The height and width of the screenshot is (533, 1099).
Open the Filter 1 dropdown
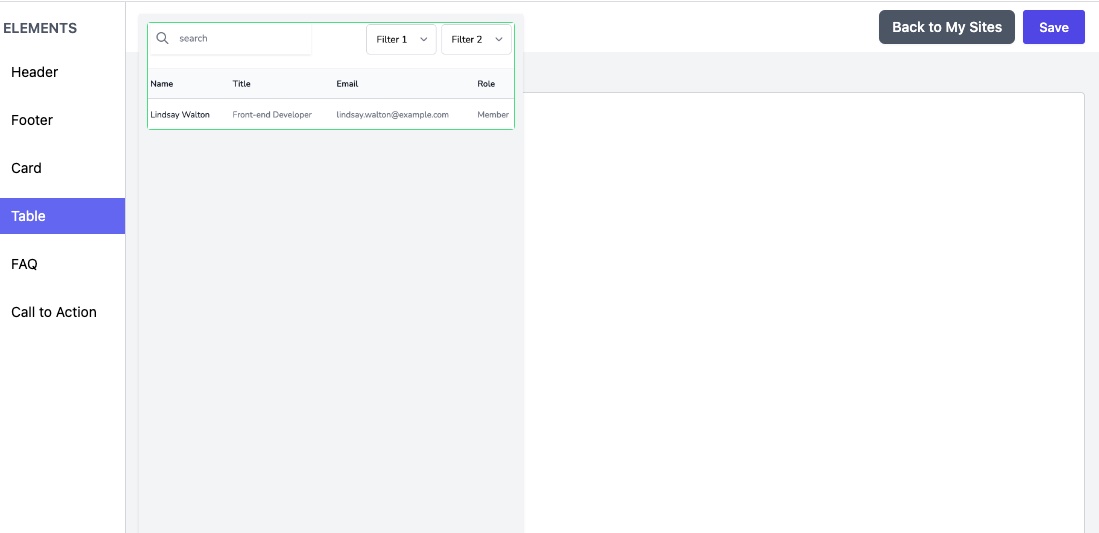click(x=401, y=39)
